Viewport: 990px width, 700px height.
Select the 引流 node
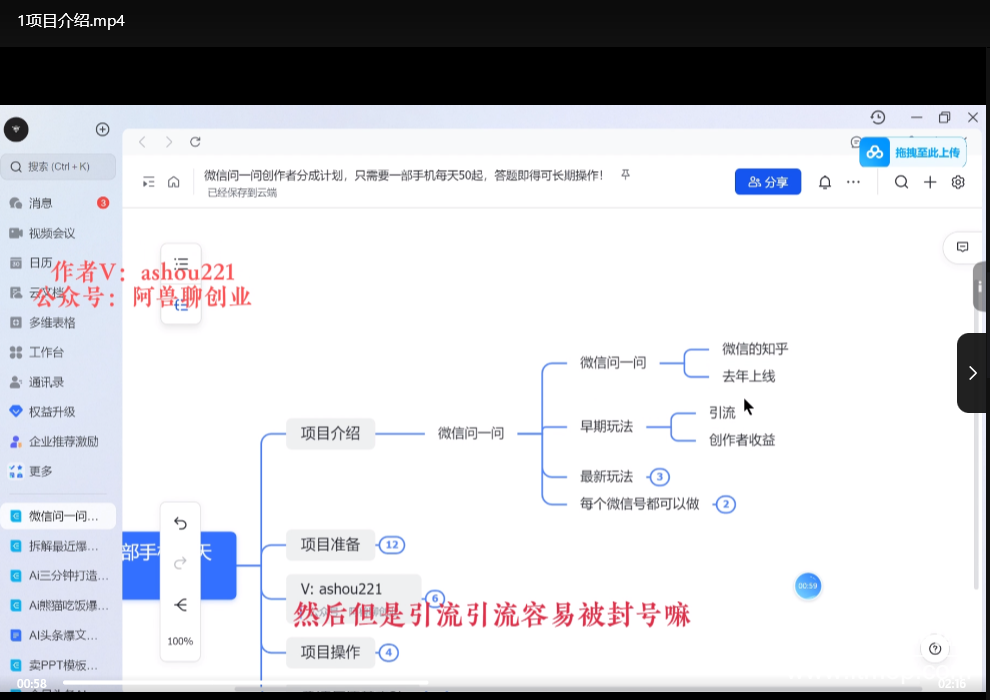pyautogui.click(x=722, y=413)
